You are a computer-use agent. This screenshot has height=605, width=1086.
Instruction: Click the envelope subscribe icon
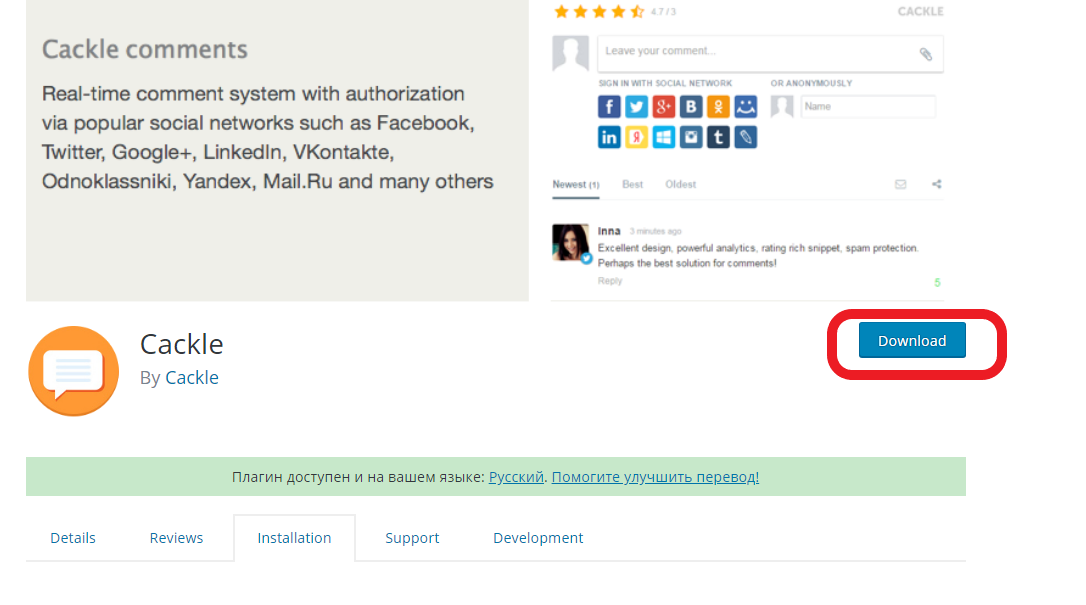tap(900, 184)
